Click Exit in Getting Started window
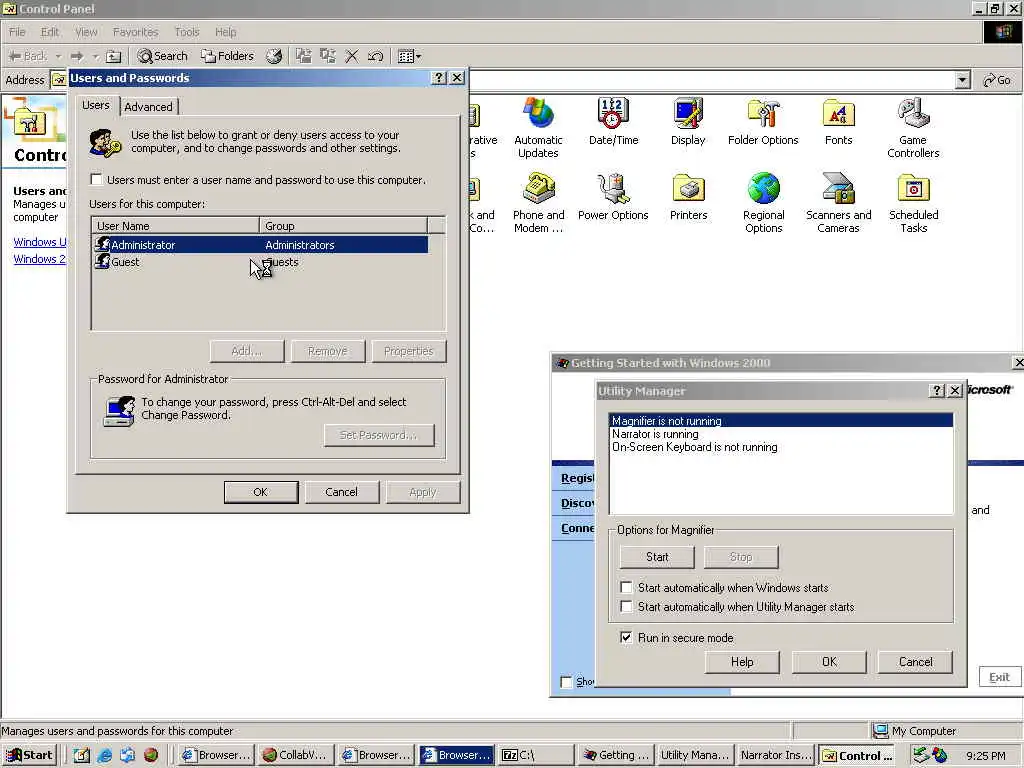Screen dimensions: 1024x768 tap(999, 677)
